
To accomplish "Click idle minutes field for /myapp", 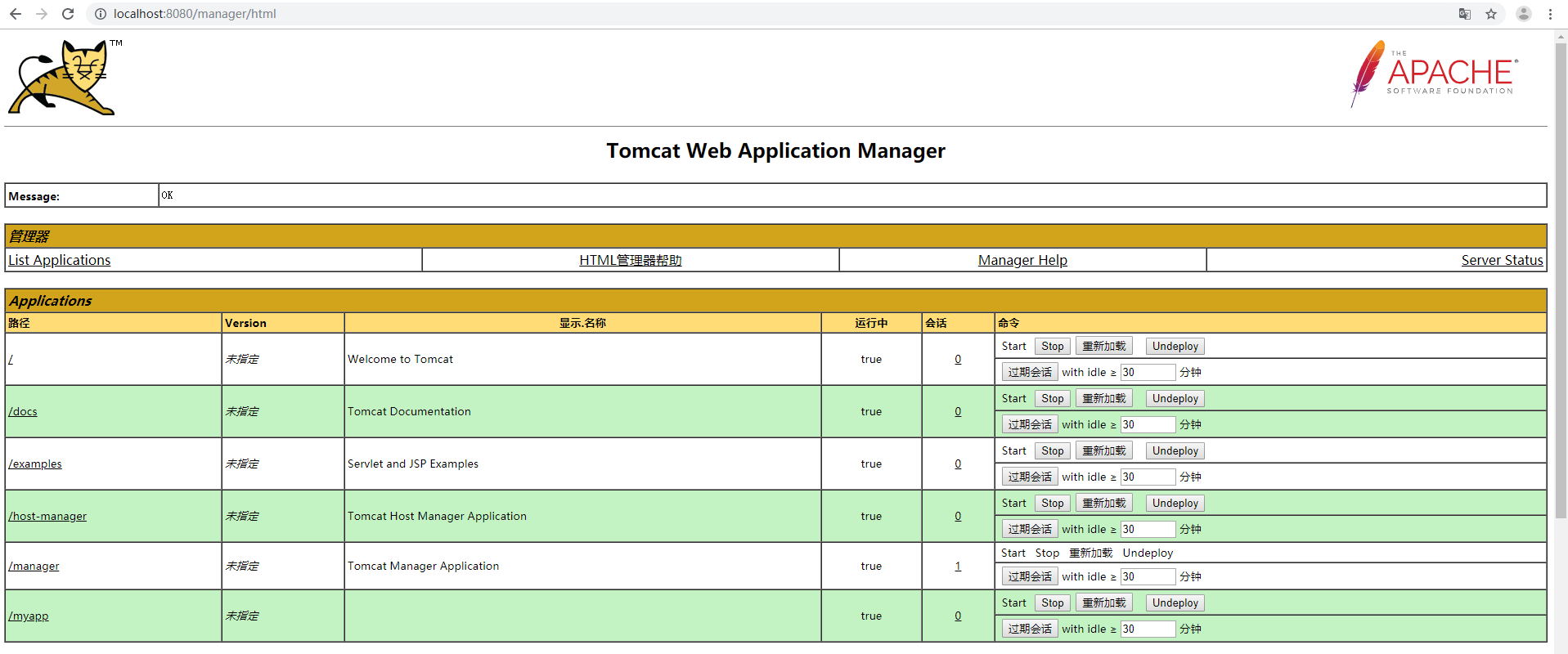I will [x=1148, y=629].
